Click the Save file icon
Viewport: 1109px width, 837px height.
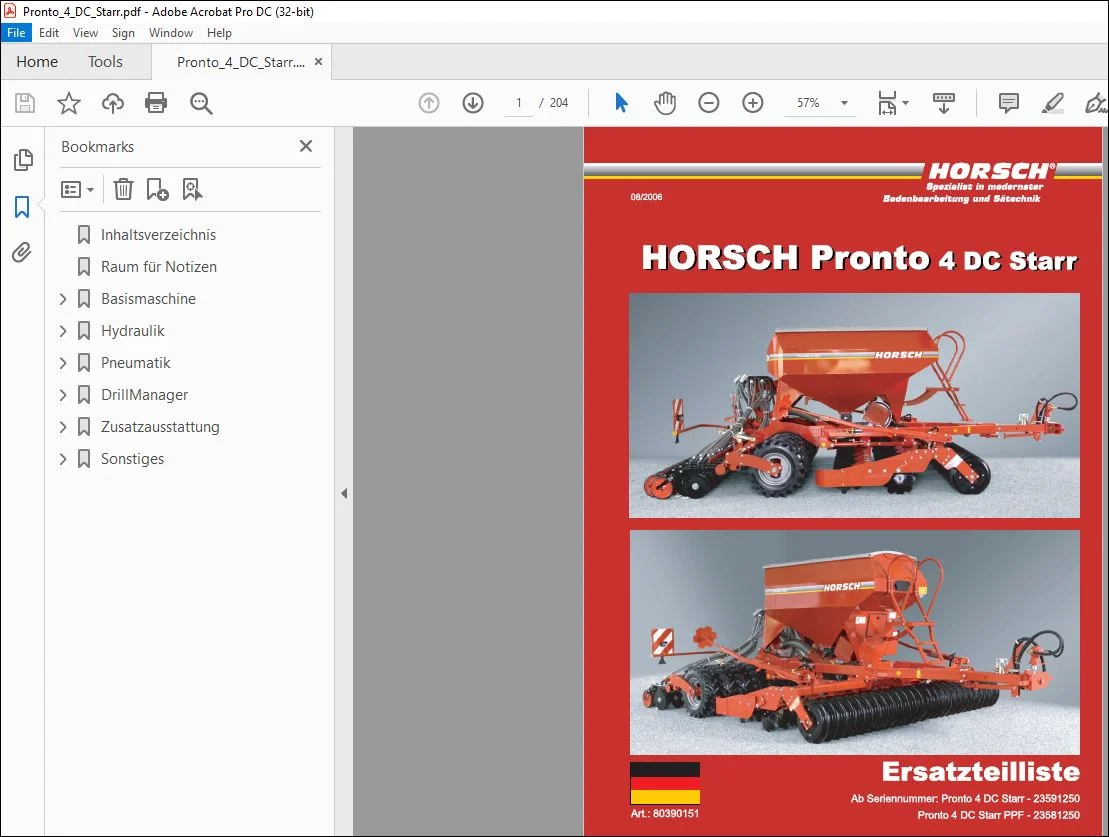click(25, 103)
